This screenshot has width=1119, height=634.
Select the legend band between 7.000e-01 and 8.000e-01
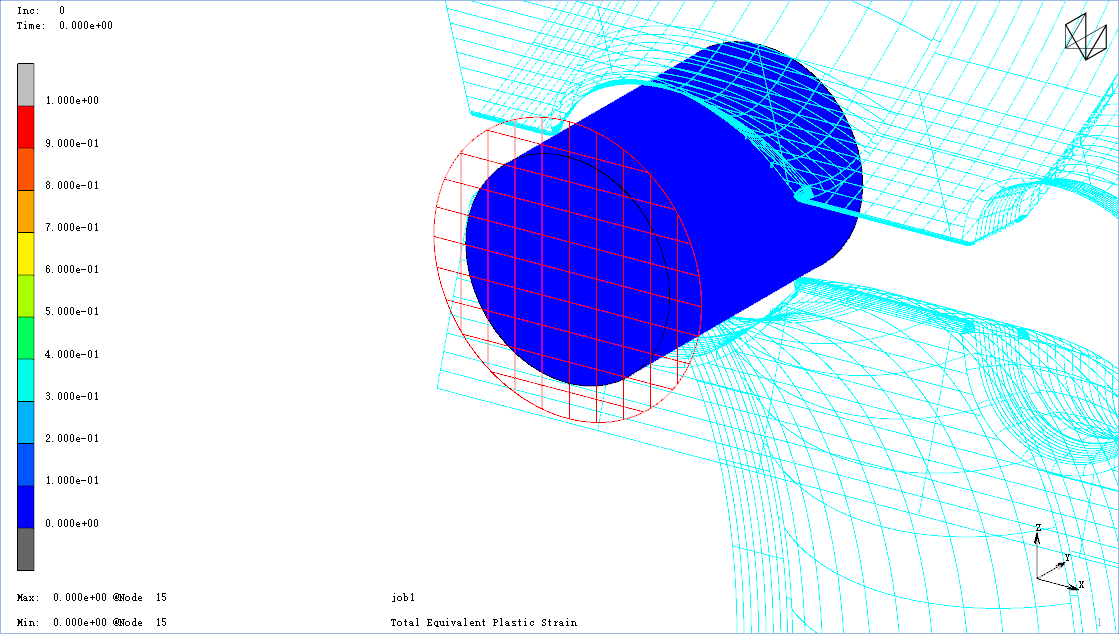[26, 211]
